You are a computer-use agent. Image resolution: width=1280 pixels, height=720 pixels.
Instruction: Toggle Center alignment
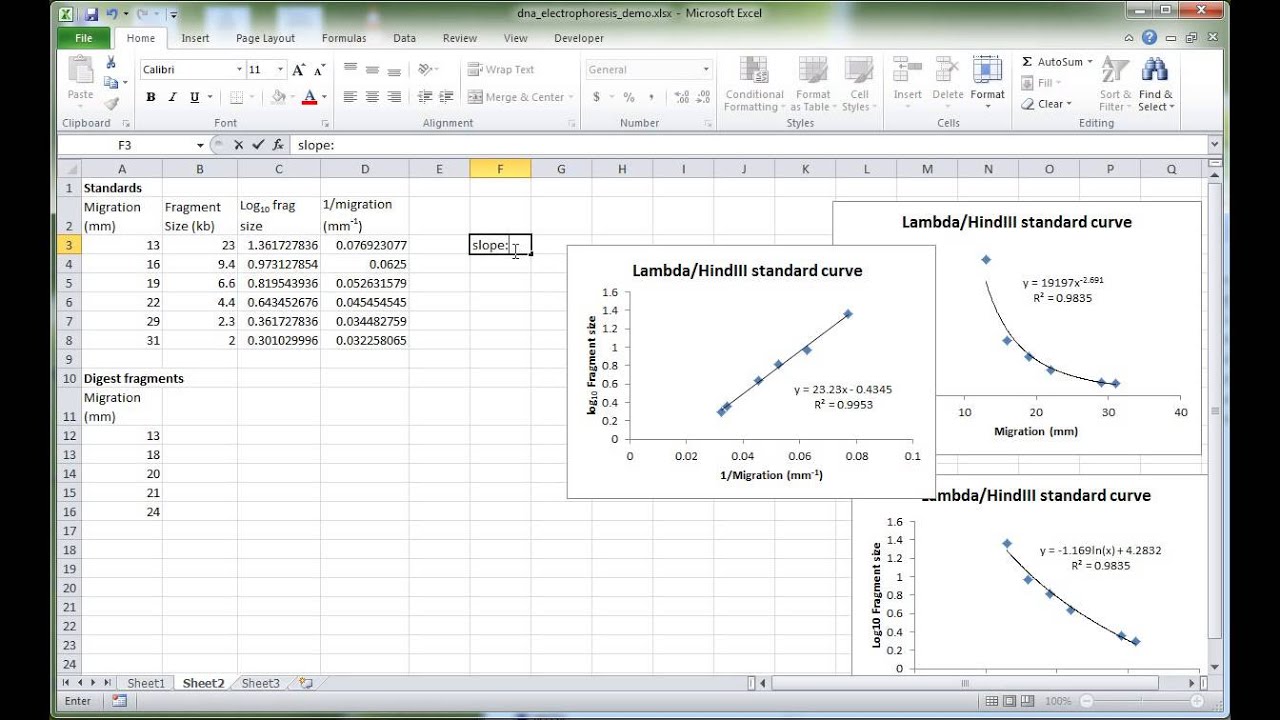click(372, 97)
